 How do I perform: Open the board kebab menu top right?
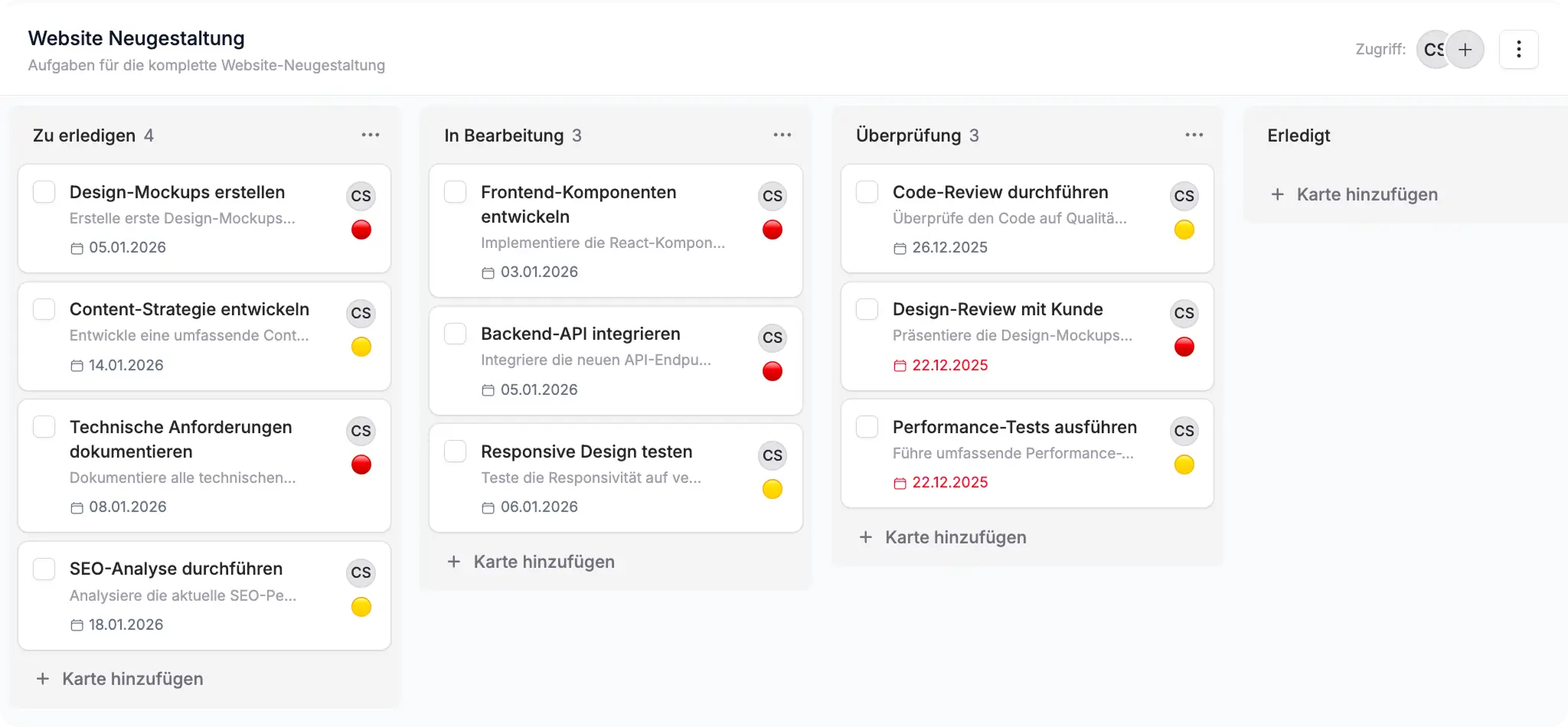coord(1519,49)
